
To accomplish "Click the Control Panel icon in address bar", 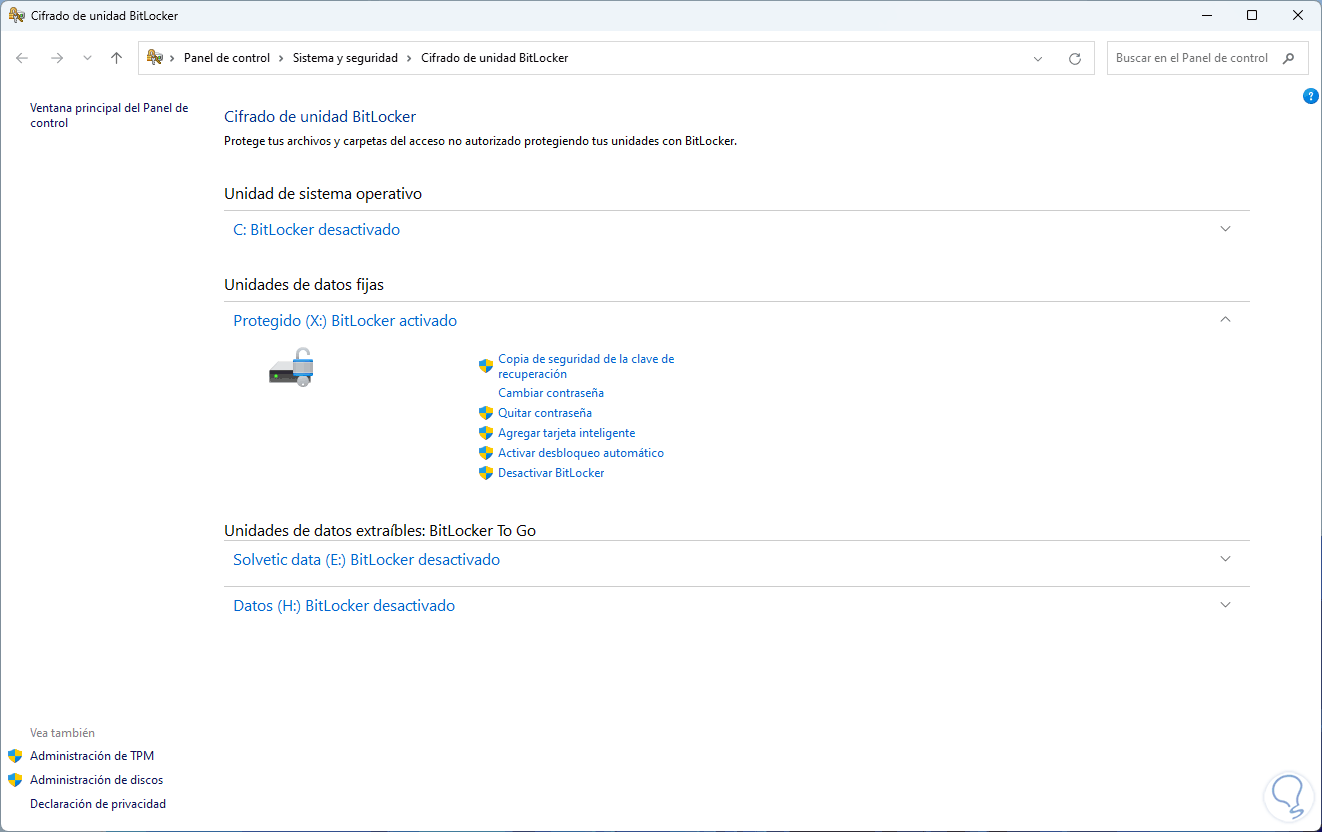I will click(x=155, y=58).
